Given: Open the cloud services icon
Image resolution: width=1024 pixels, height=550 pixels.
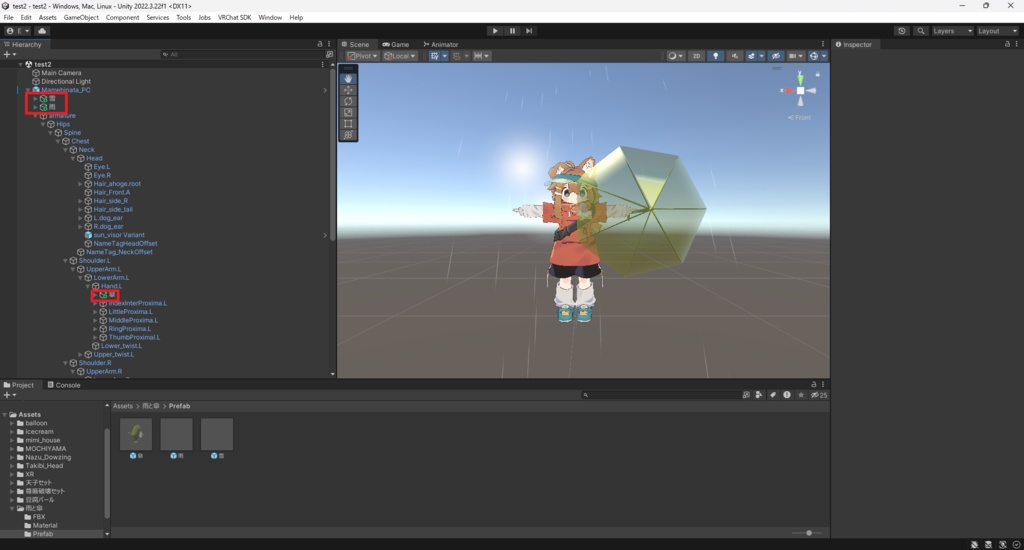Looking at the screenshot, I should [42, 31].
